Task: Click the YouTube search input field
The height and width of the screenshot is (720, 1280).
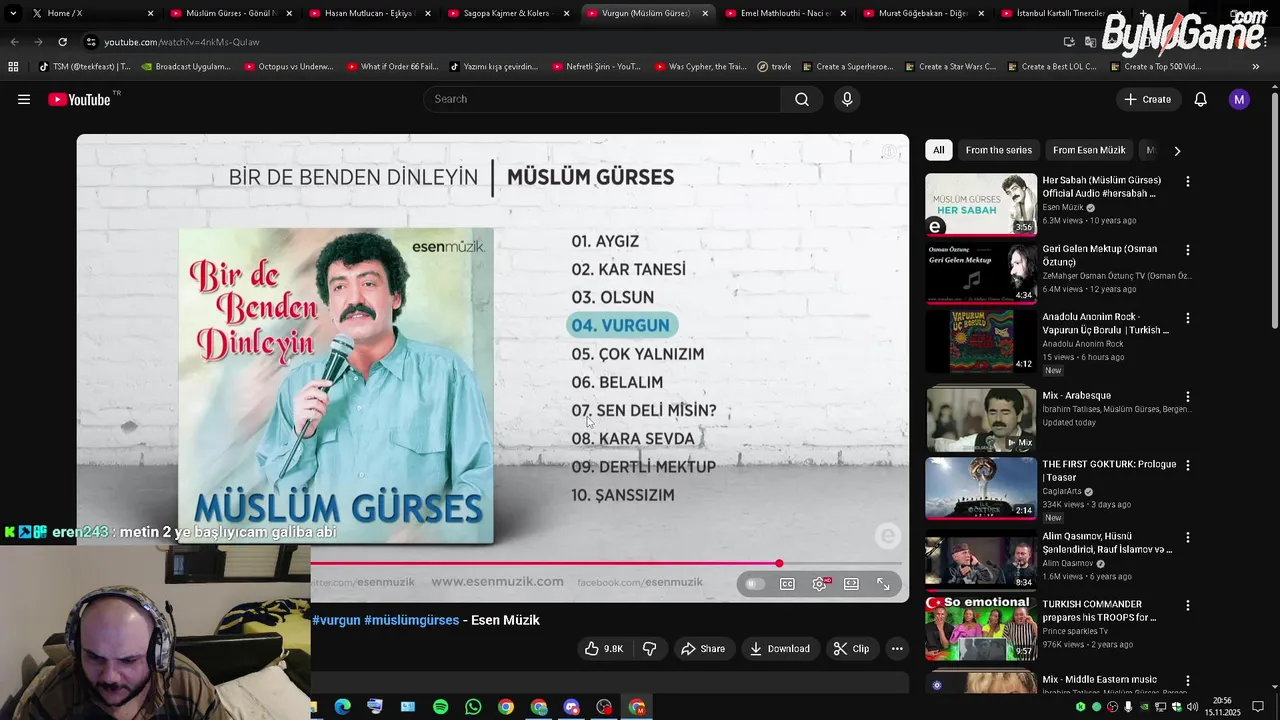Action: coord(602,99)
